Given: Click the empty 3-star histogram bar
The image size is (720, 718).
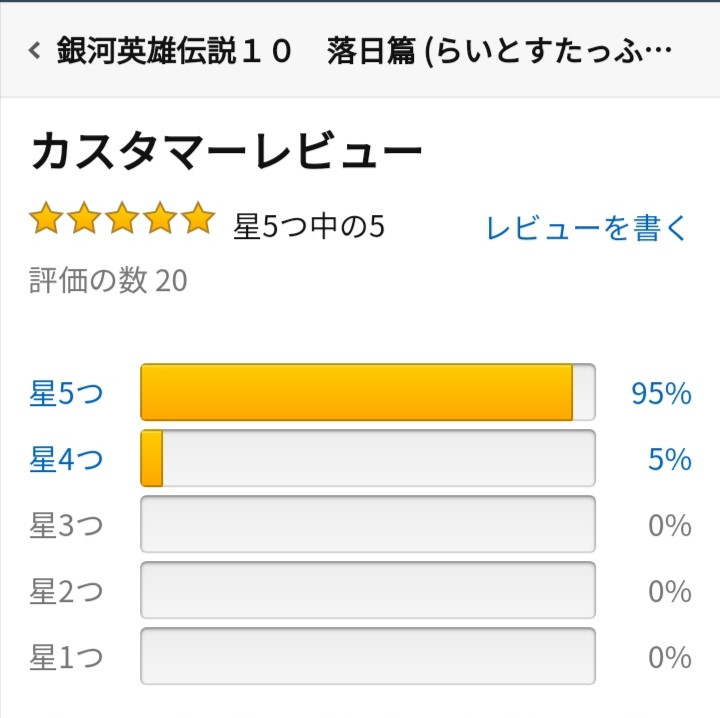Looking at the screenshot, I should click(x=367, y=525).
